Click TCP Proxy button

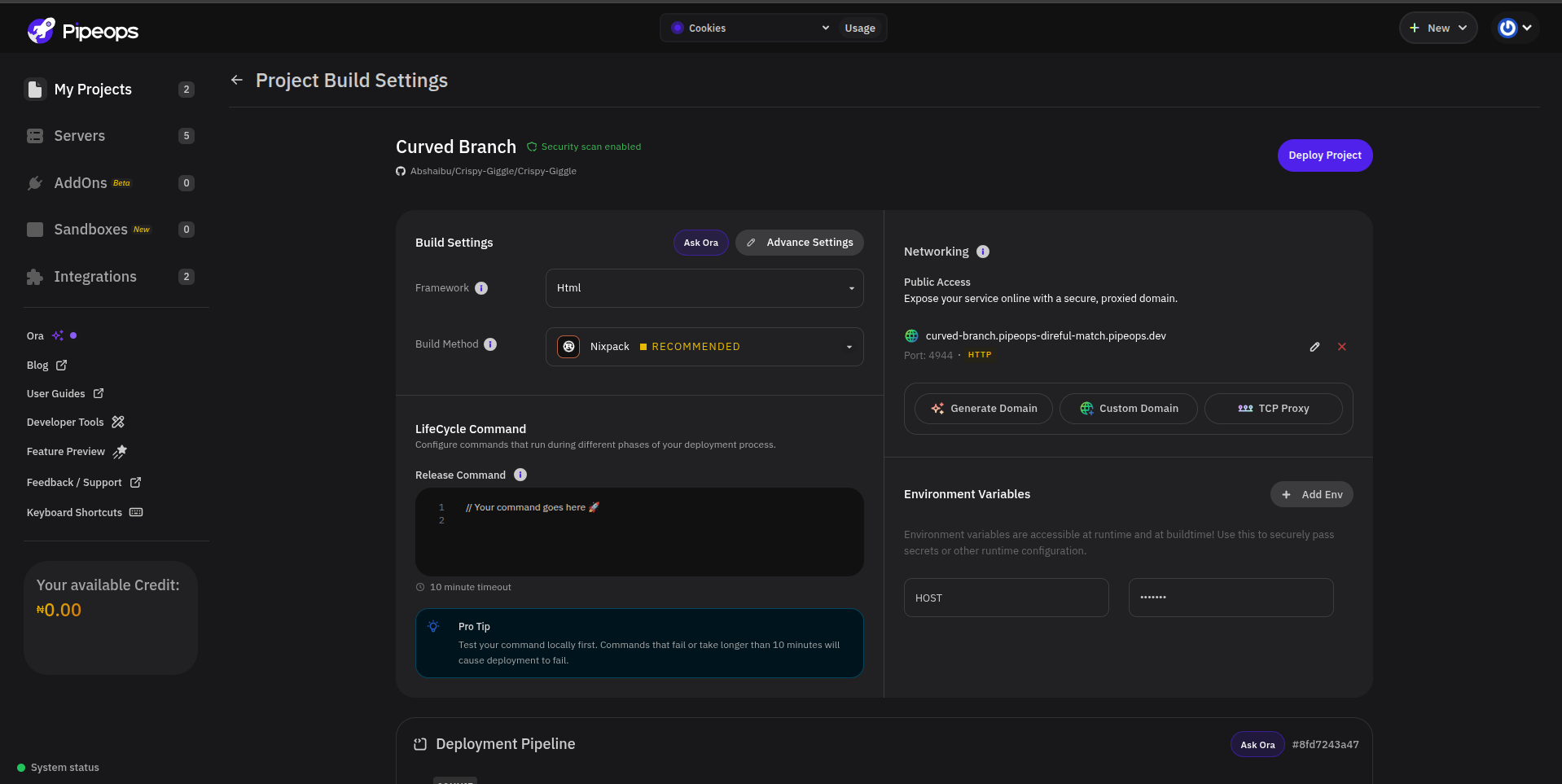pos(1274,409)
